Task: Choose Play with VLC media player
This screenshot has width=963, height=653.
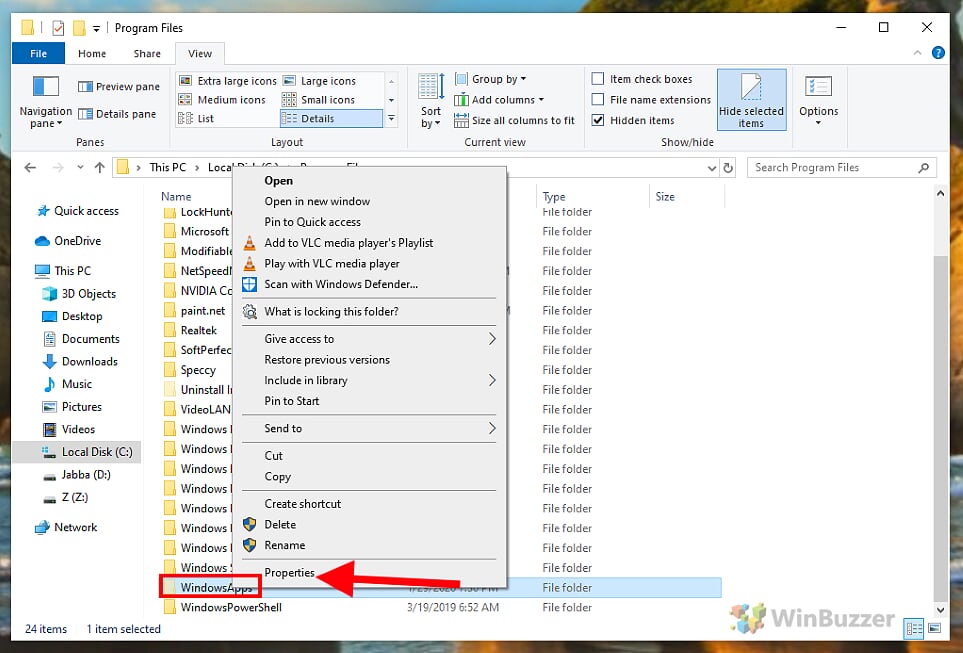Action: coord(368,264)
